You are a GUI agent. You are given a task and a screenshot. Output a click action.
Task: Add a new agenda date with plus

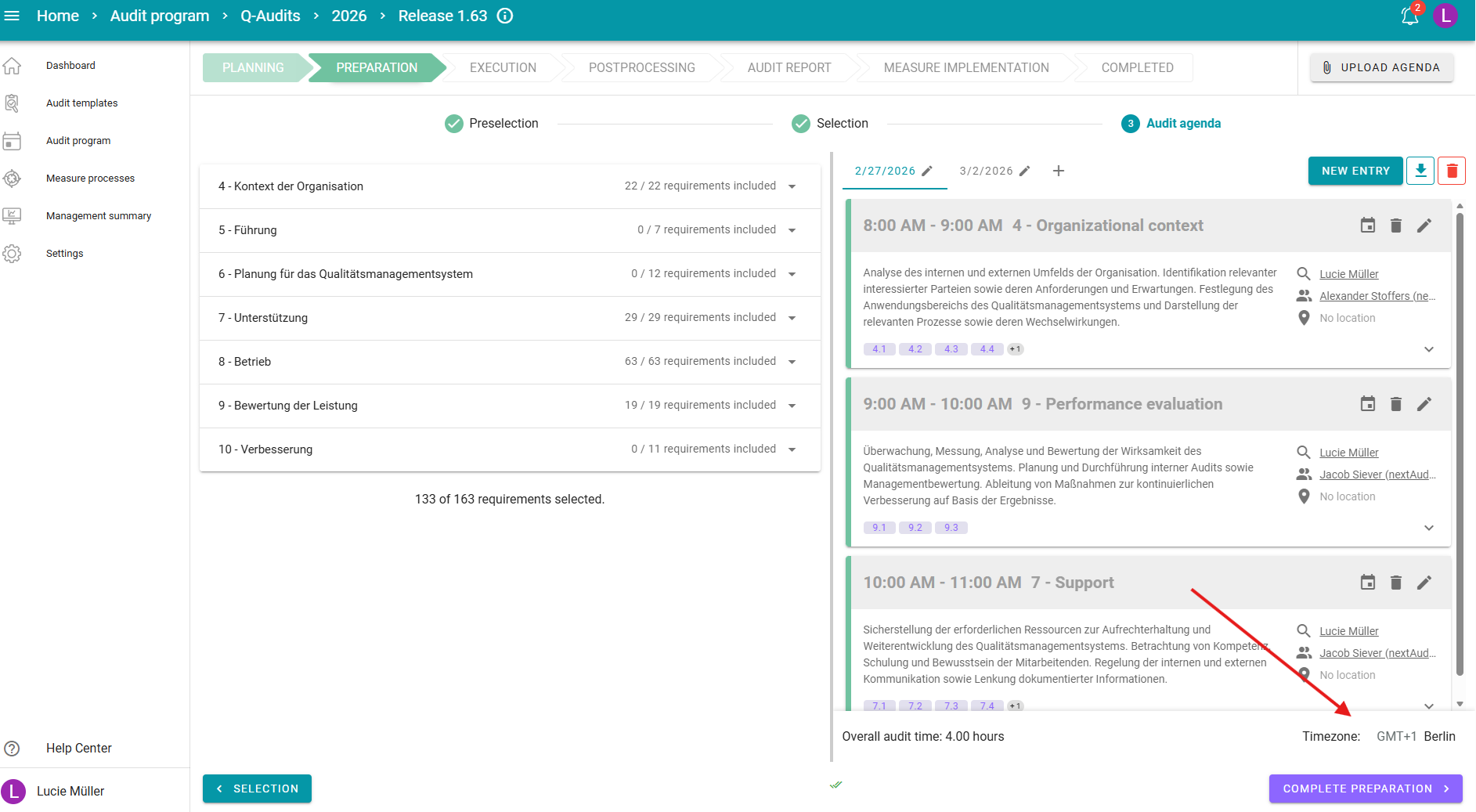[x=1058, y=171]
